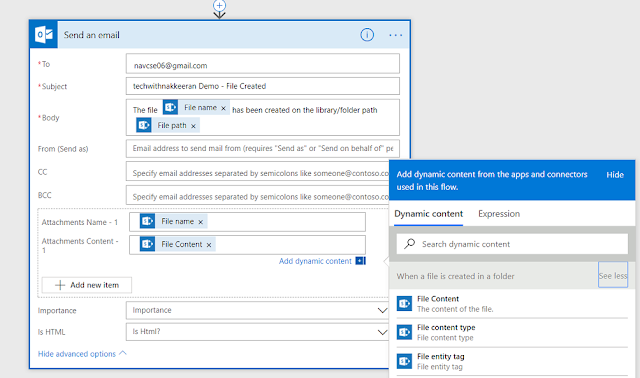640x378 pixels.
Task: Select File entity tag dynamic item icon
Action: [x=404, y=361]
